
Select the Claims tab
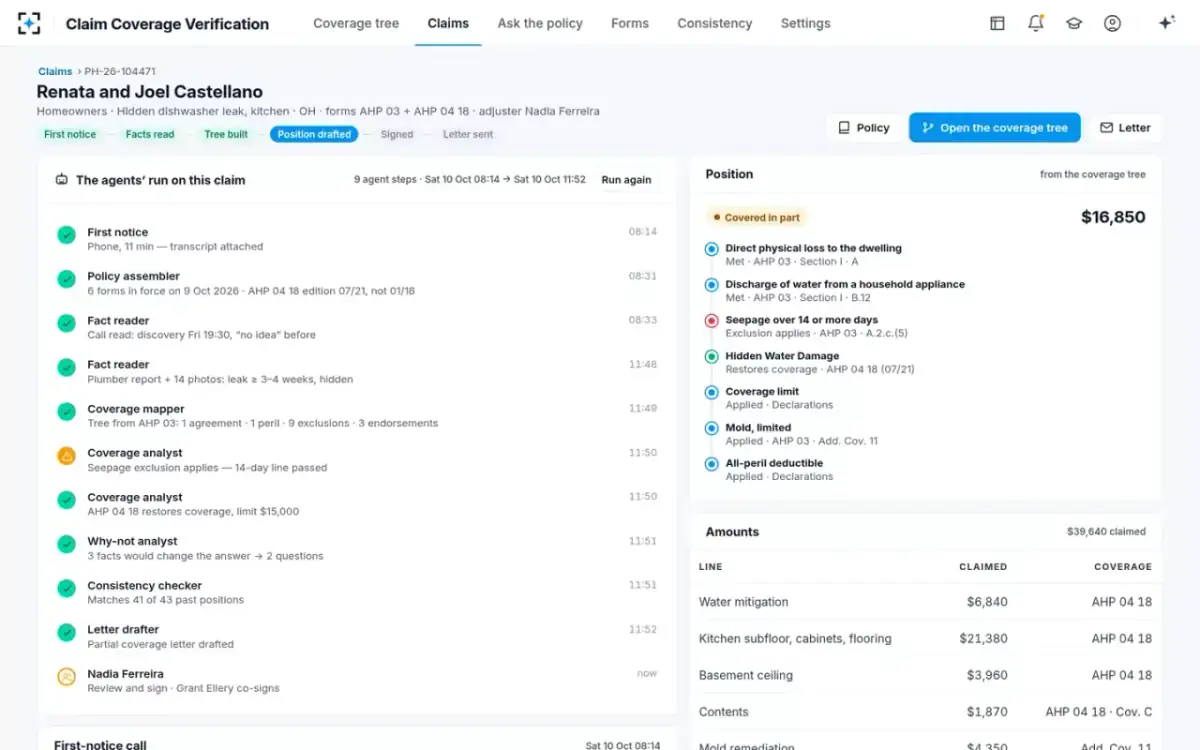448,23
